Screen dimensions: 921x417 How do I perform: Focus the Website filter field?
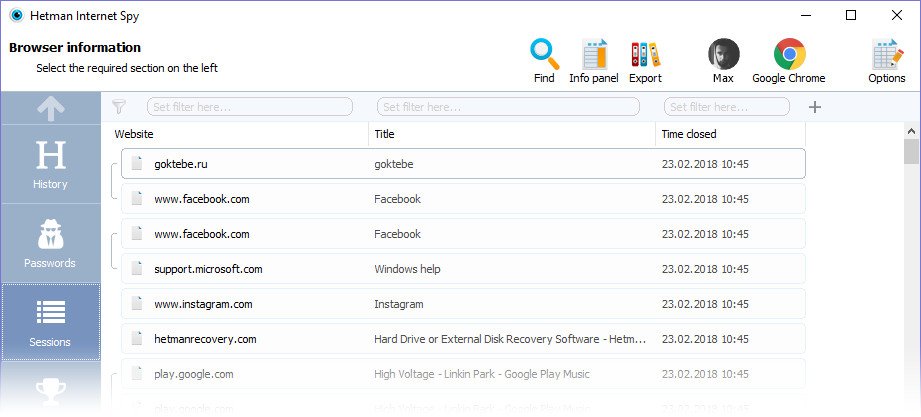coord(250,107)
